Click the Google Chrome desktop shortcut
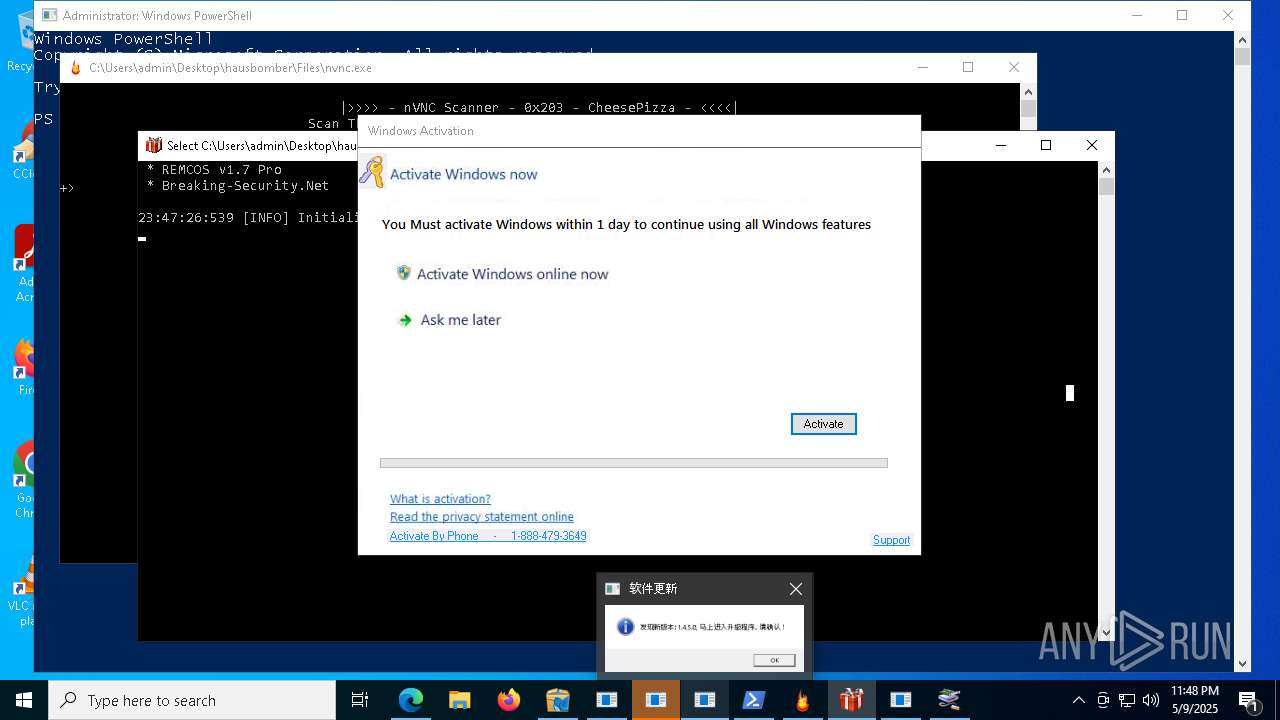Image resolution: width=1280 pixels, height=720 pixels. pyautogui.click(x=23, y=480)
